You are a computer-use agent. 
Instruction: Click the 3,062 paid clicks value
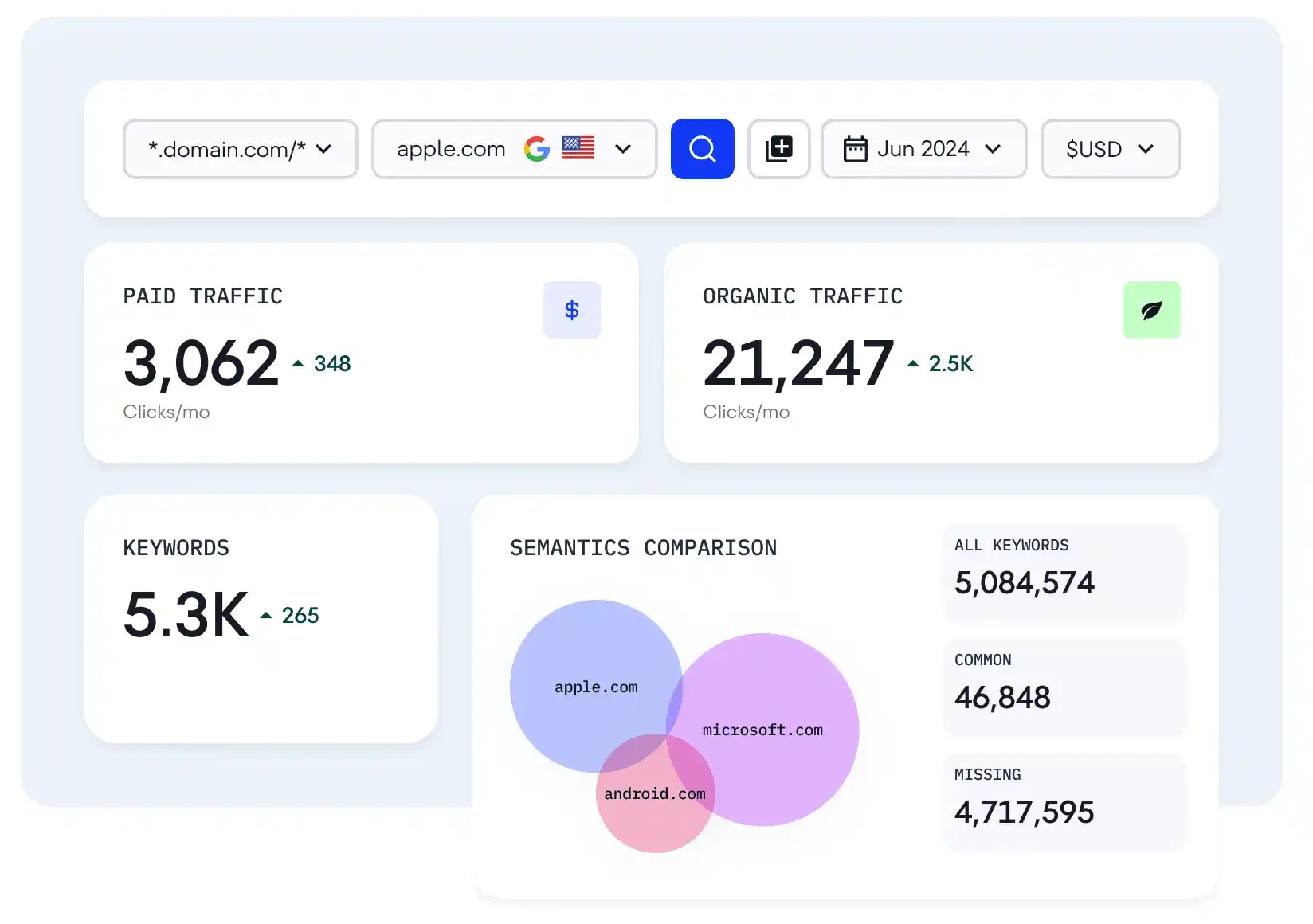coord(201,364)
